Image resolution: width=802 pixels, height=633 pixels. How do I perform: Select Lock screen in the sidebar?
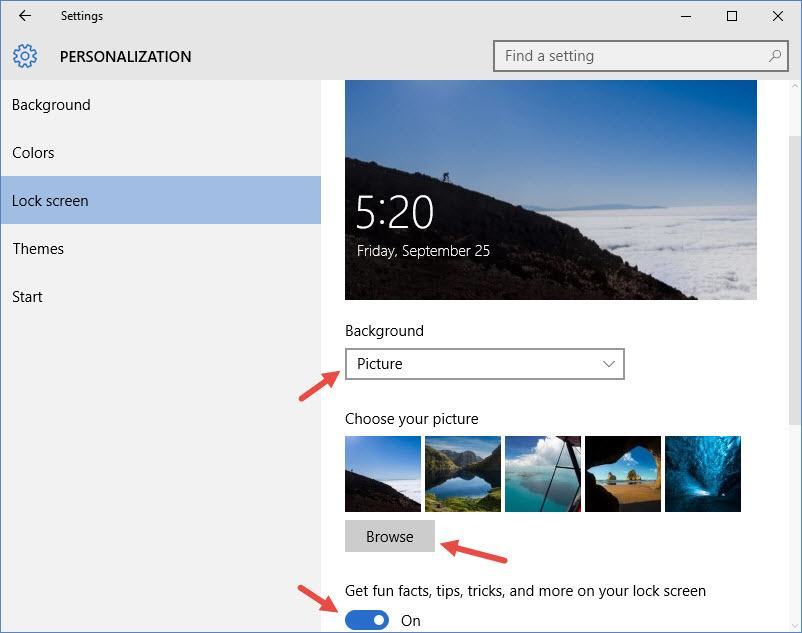click(x=50, y=200)
